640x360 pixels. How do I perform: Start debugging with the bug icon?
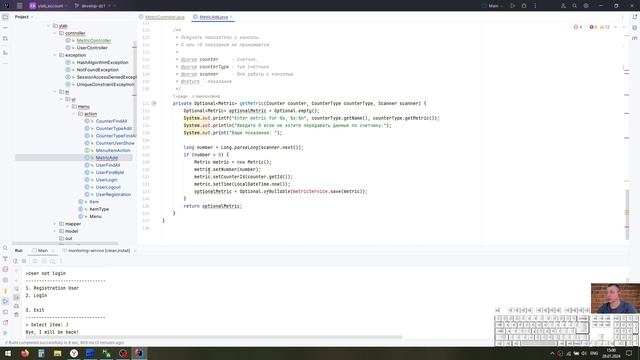point(524,6)
